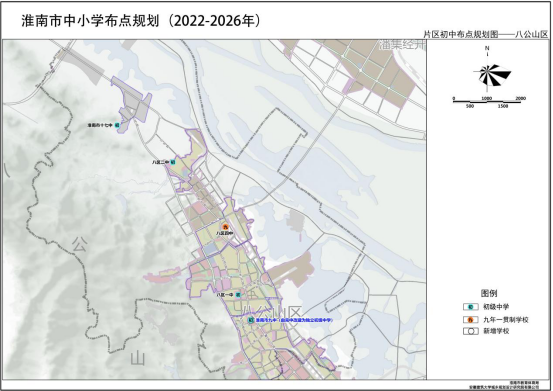
Task: Click the 初级中学 legend symbol
Action: pos(470,307)
